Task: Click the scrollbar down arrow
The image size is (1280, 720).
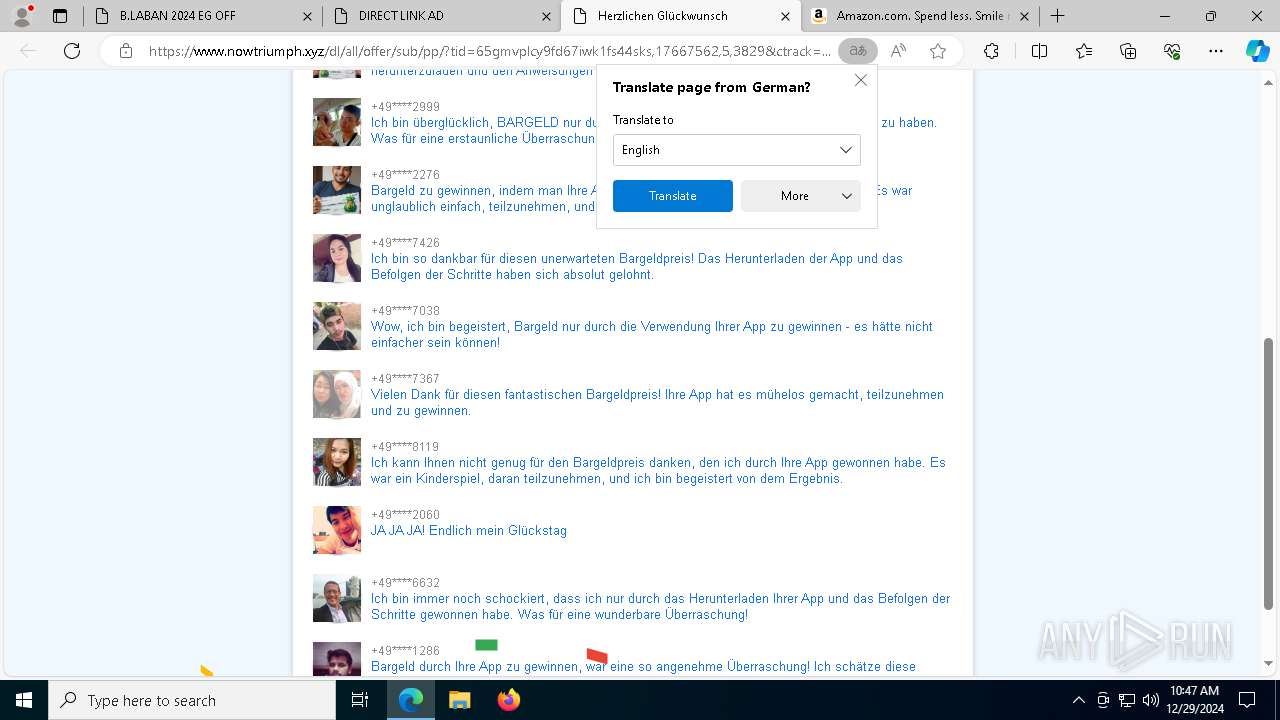Action: click(1269, 663)
